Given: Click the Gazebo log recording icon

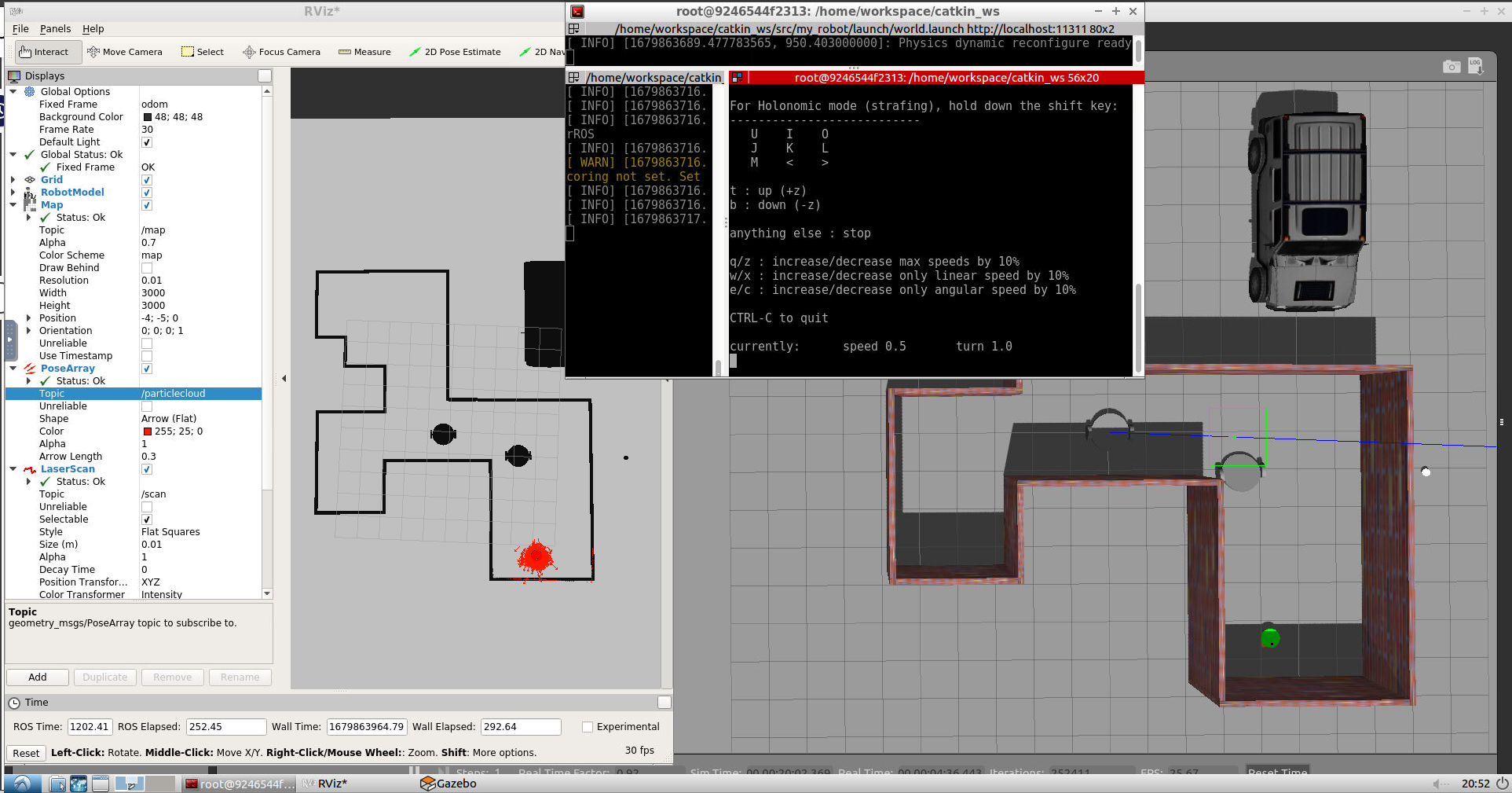Looking at the screenshot, I should (1476, 67).
